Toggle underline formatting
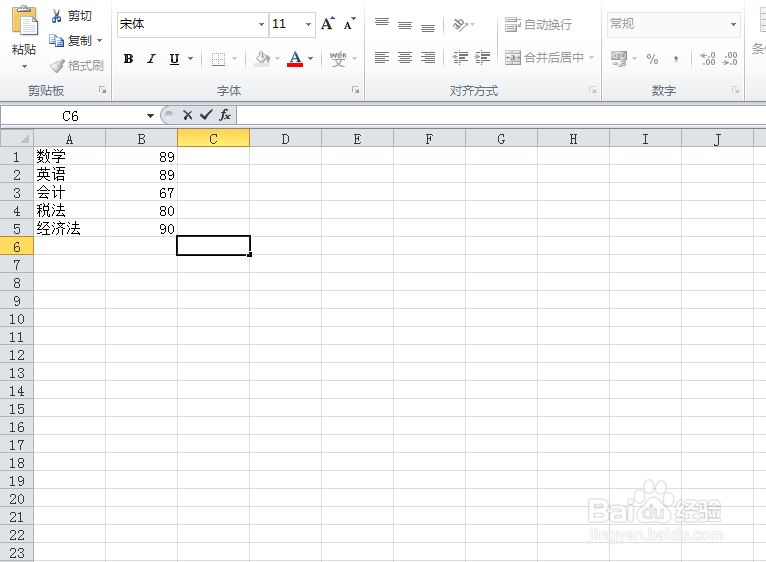Screen dimensions: 766x562 (174, 59)
